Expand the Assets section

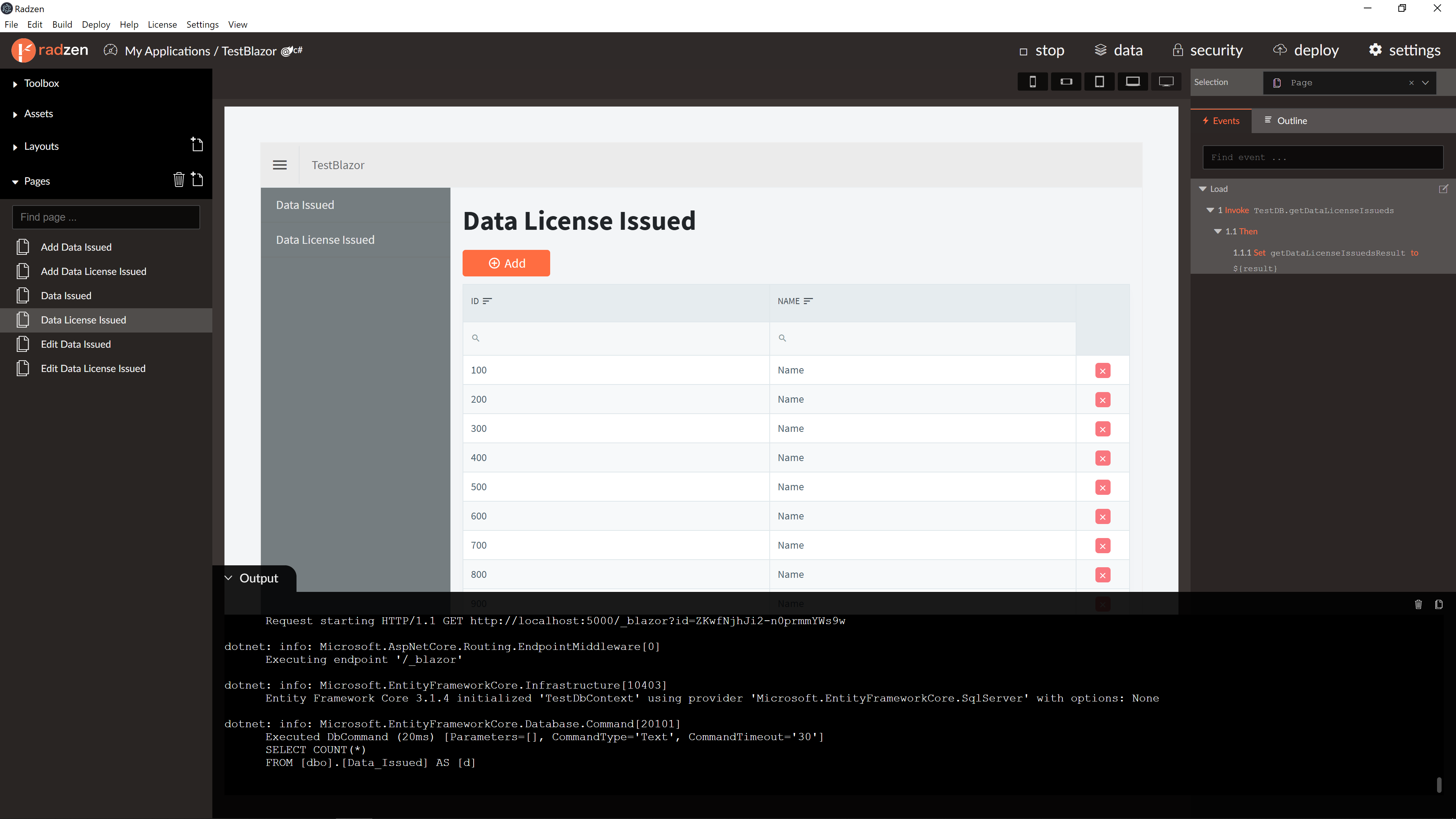pos(15,114)
